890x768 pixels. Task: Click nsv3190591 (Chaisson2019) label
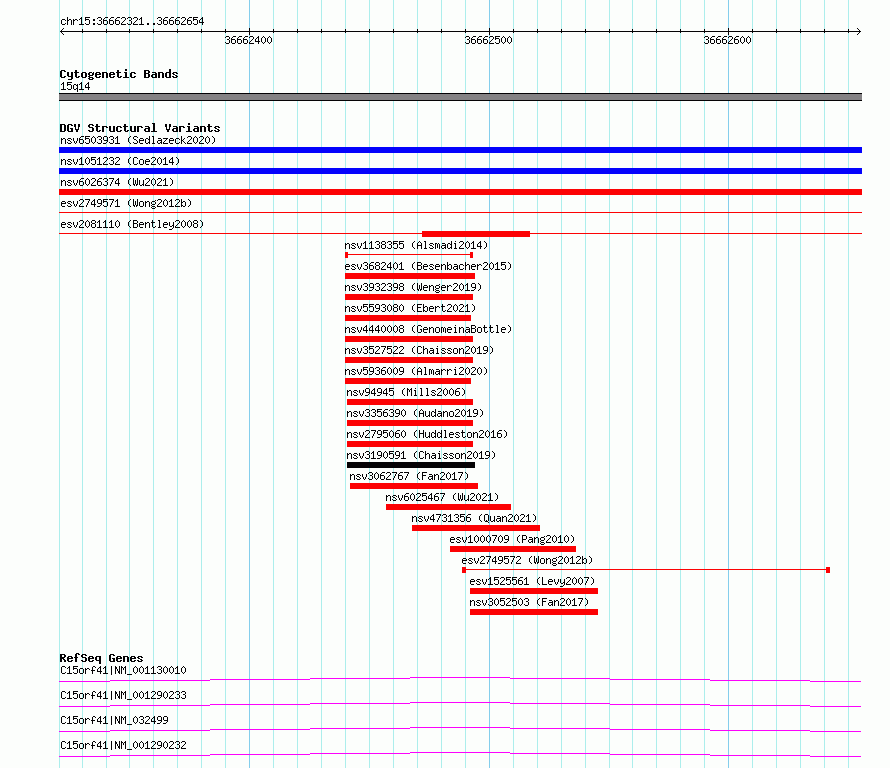pyautogui.click(x=421, y=455)
